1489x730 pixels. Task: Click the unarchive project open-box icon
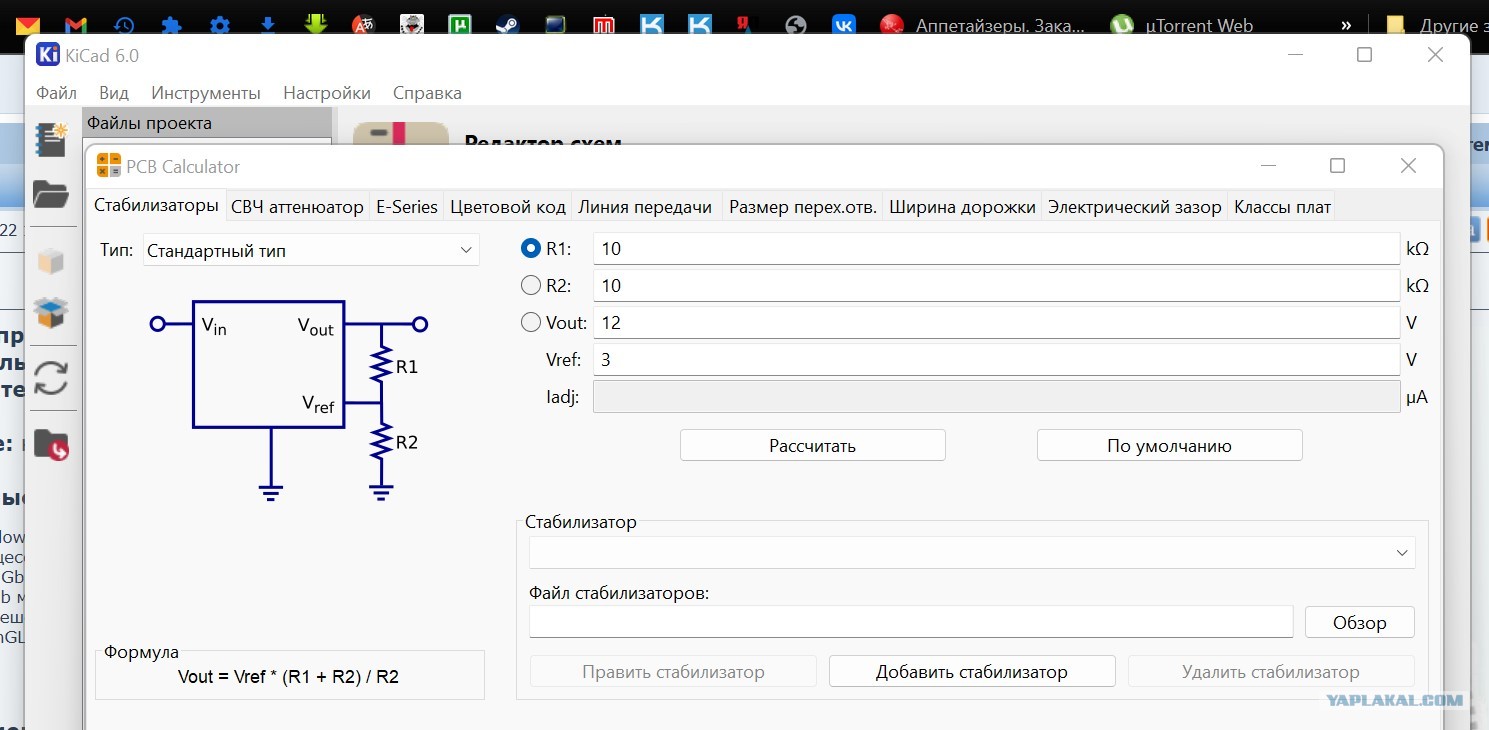(51, 313)
